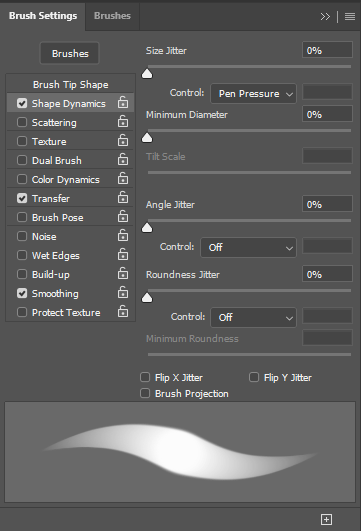Click the lock icon beside Texture
This screenshot has width=361, height=531.
click(x=123, y=140)
